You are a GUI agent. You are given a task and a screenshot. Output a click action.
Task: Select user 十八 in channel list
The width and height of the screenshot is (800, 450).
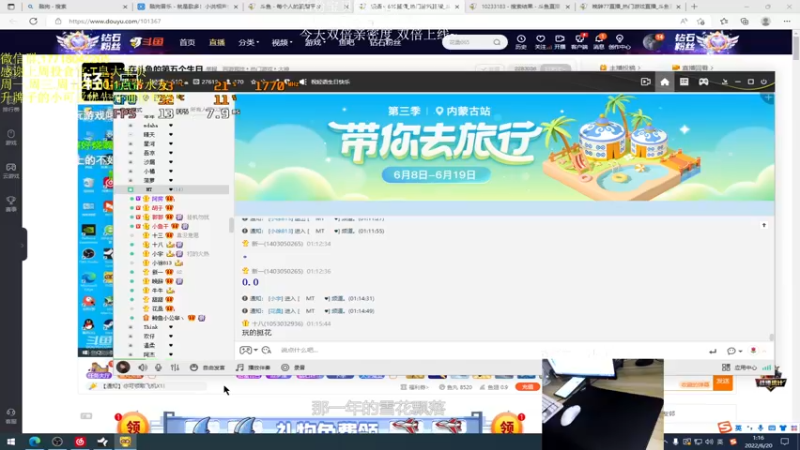click(x=158, y=244)
